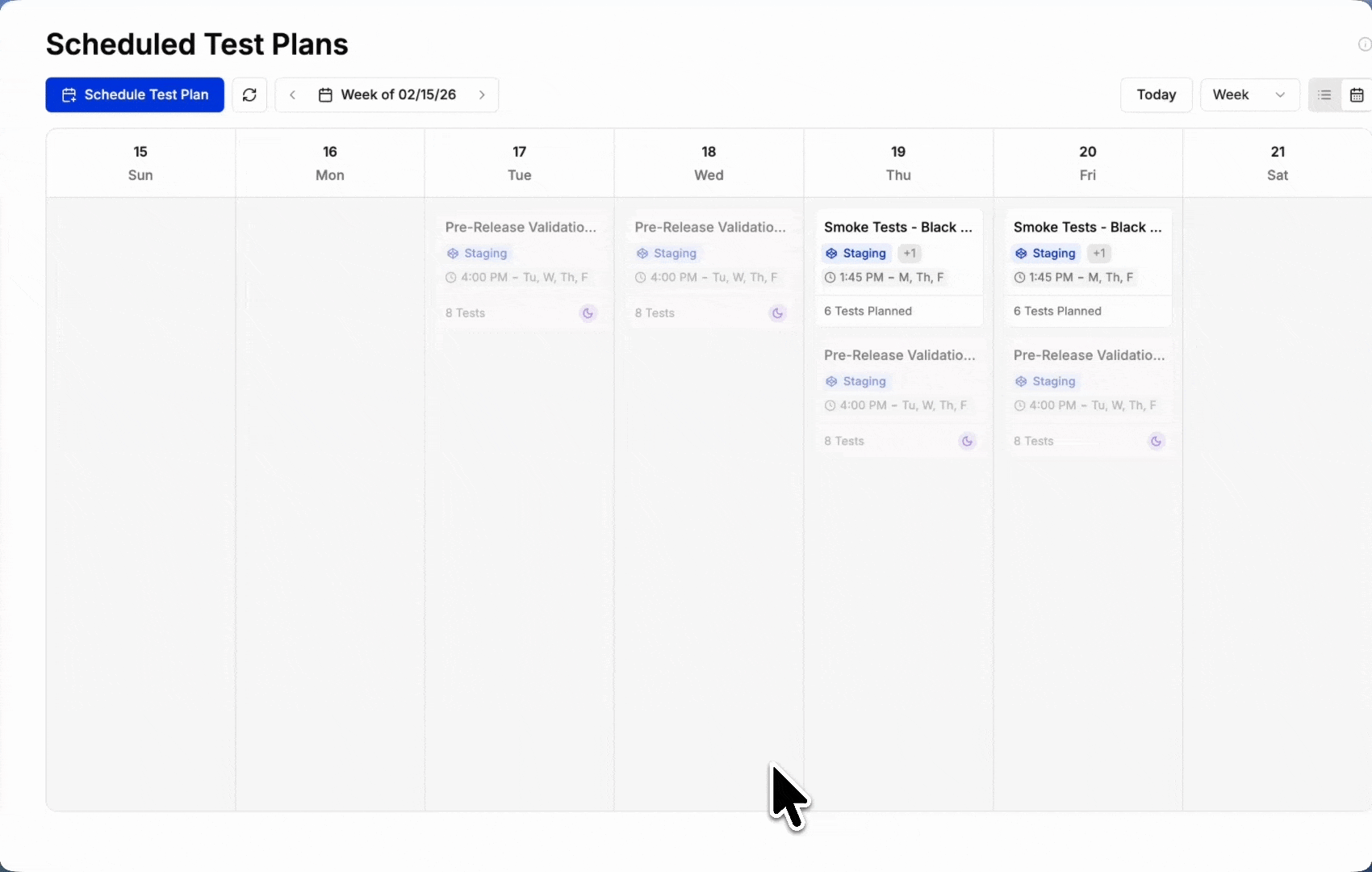Viewport: 1372px width, 872px height.
Task: Expand the +1 badge on Friday's Smoke Tests
Action: coord(1098,253)
